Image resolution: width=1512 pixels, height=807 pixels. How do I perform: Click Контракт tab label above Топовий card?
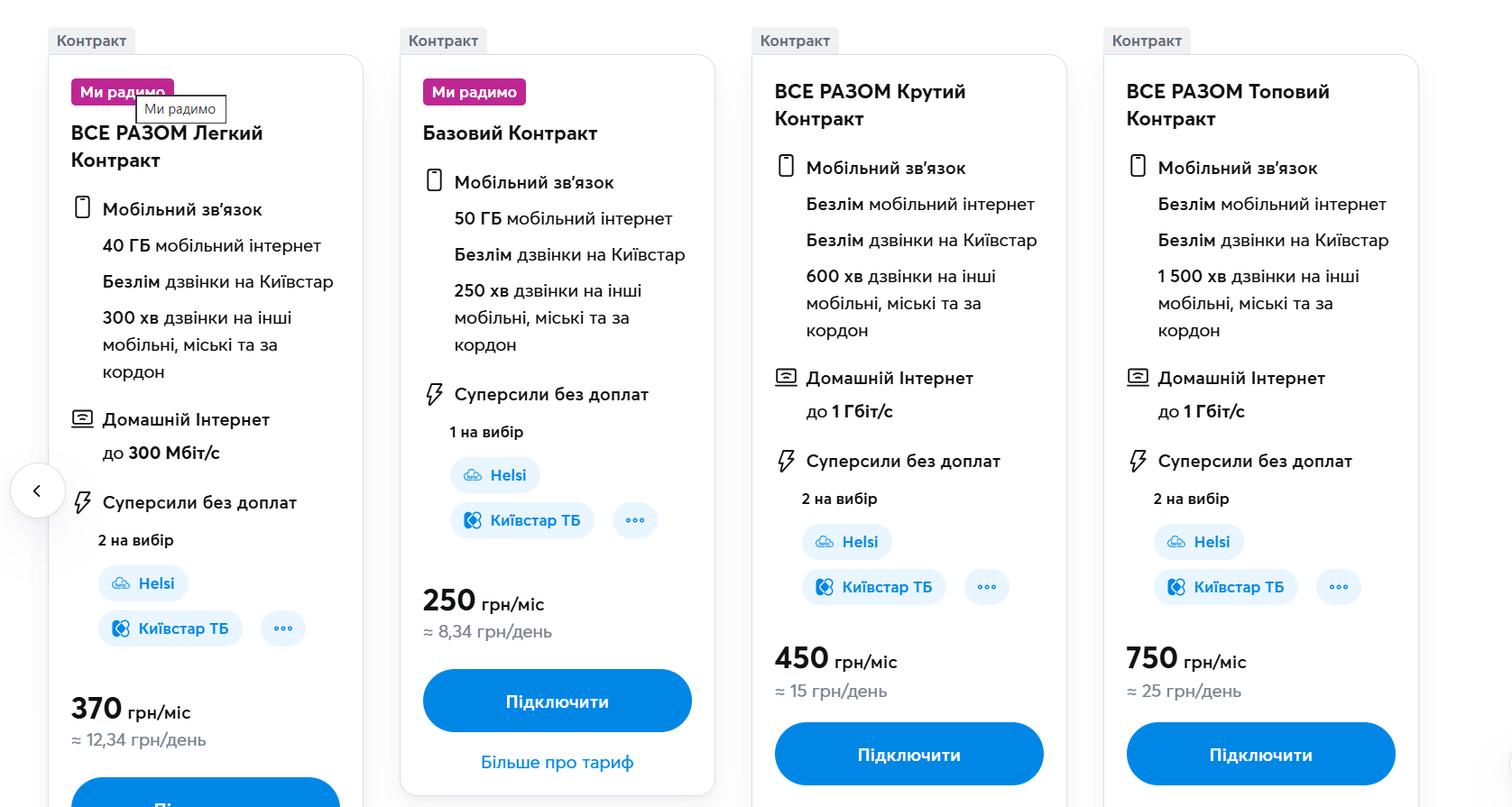pyautogui.click(x=1147, y=41)
